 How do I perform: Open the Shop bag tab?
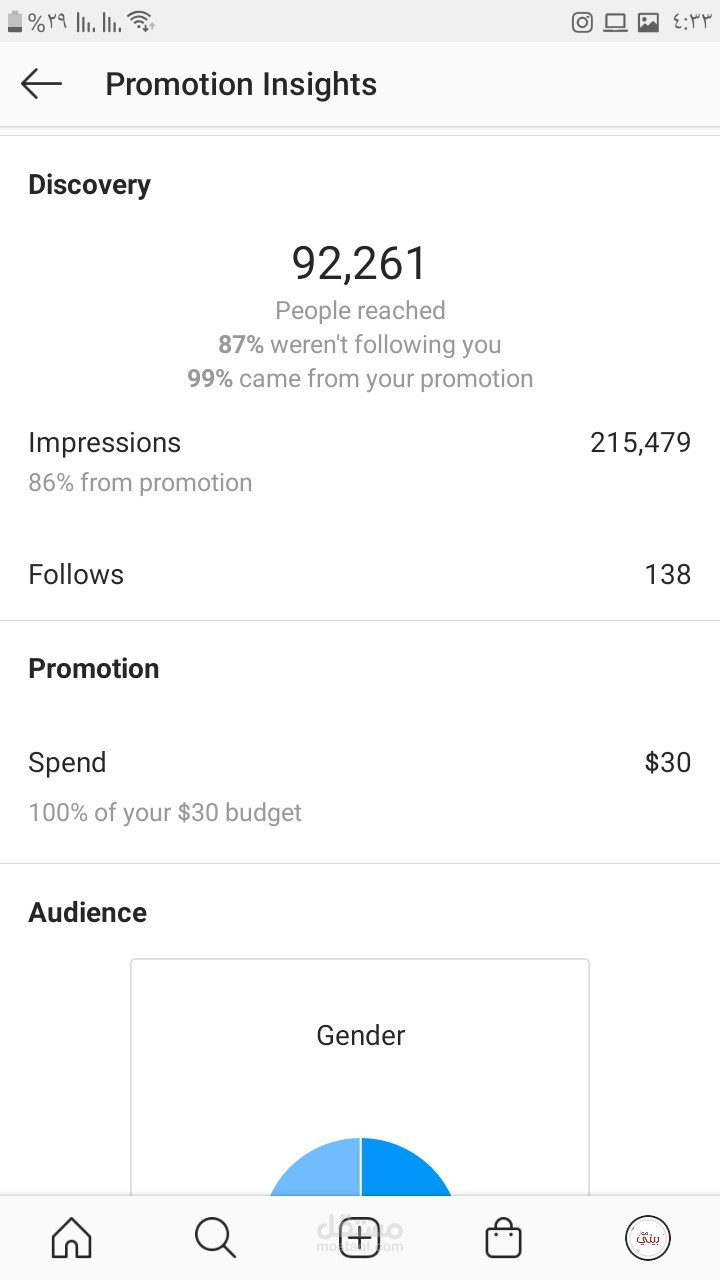click(x=503, y=1239)
